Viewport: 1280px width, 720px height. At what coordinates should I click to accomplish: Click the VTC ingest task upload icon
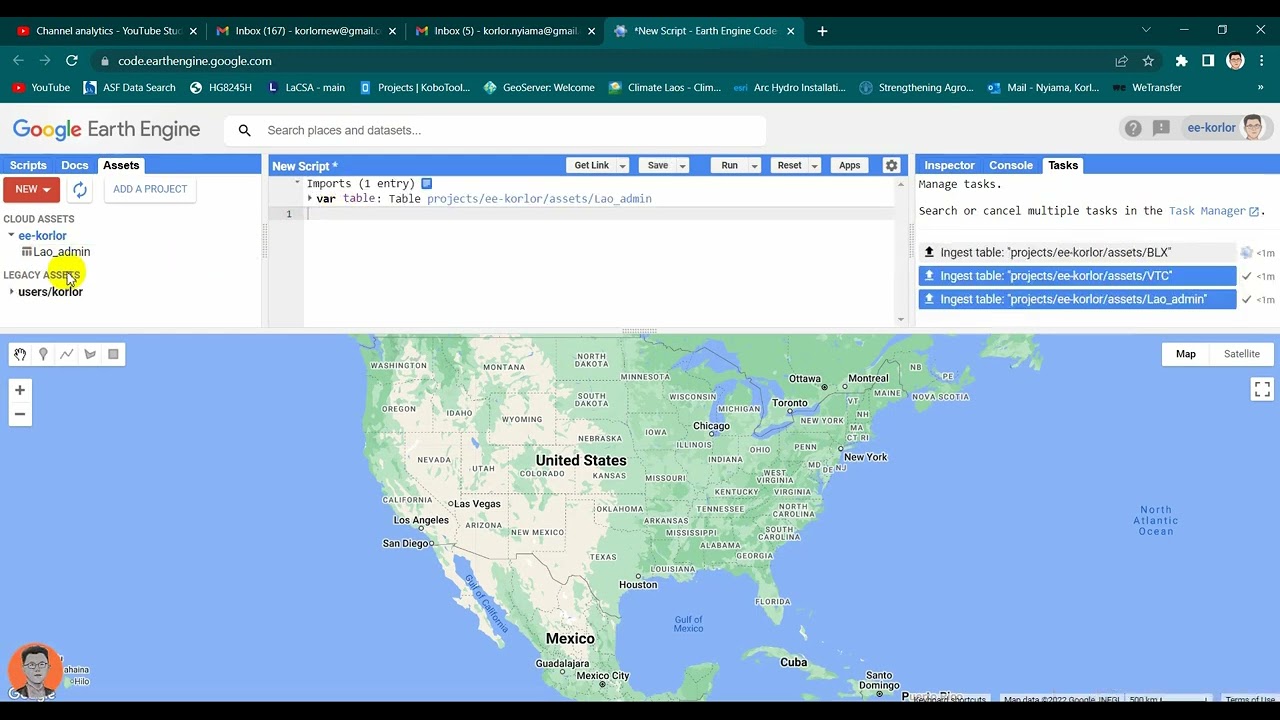[929, 276]
